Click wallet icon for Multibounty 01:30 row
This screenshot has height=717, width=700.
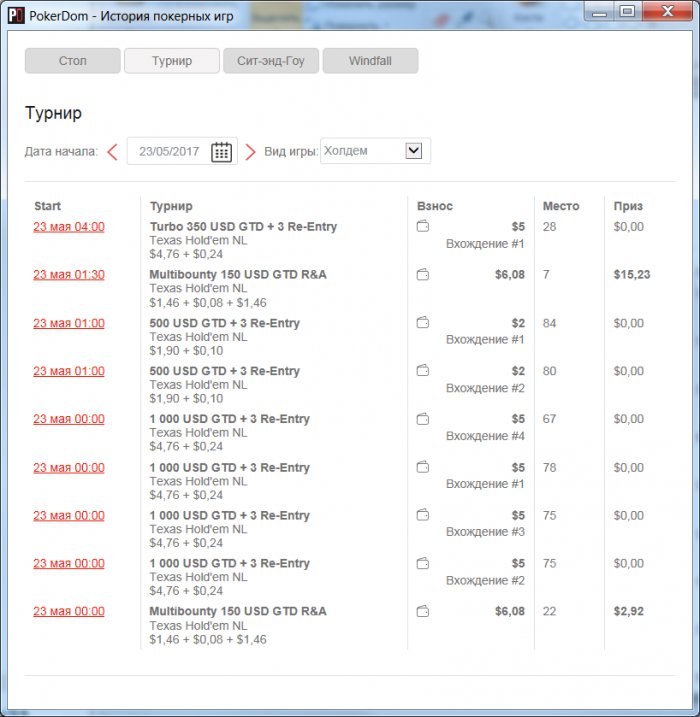point(423,275)
